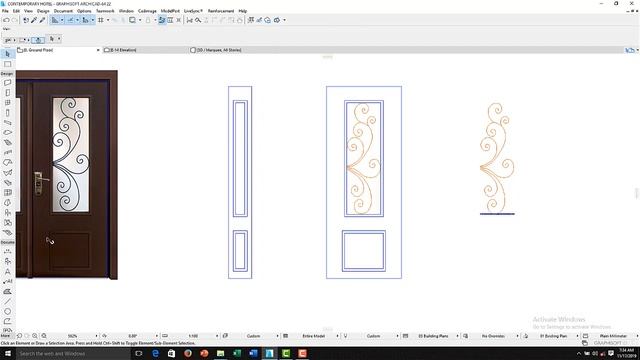
Task: Select the Slab tool in the toolbox
Action: click(7, 133)
